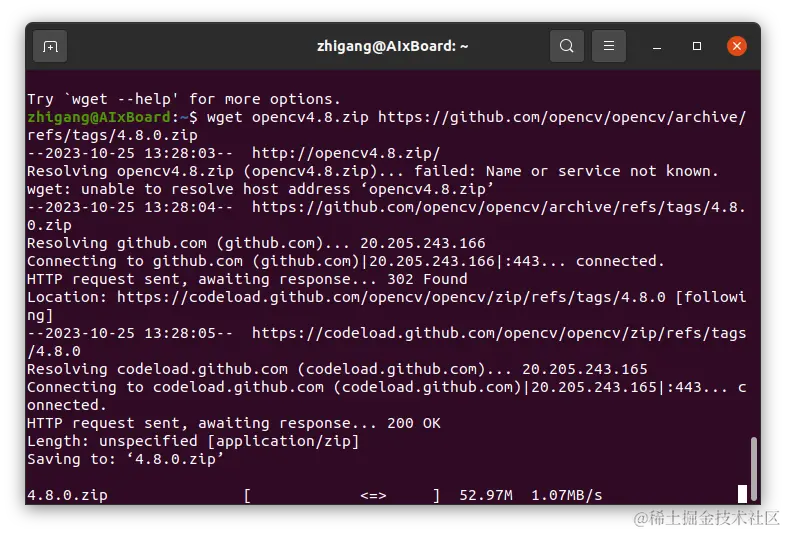Screen dimensions: 786x533
Task: Click the window title zhigang@AIxBoard
Action: pos(392,46)
